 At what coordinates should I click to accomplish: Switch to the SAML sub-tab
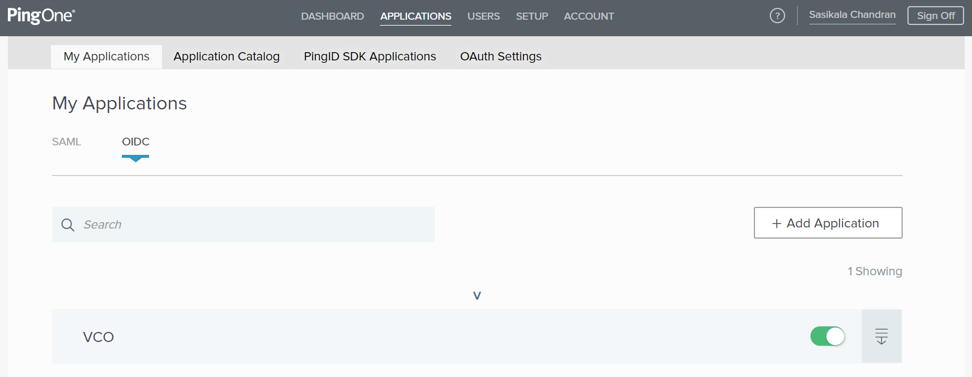(x=66, y=142)
